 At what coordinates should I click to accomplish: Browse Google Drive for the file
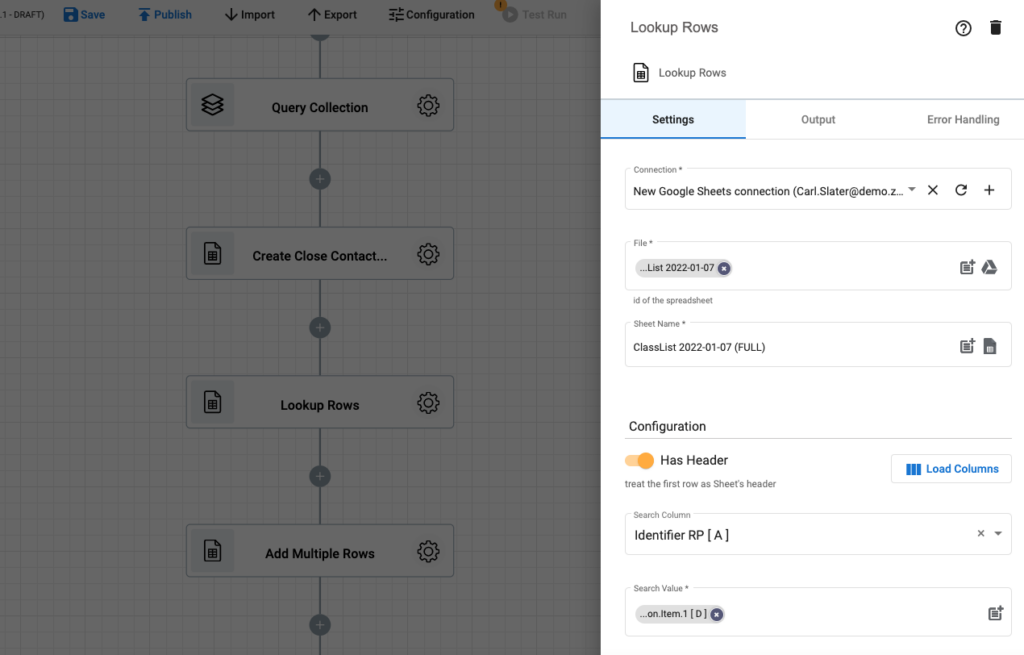[989, 267]
